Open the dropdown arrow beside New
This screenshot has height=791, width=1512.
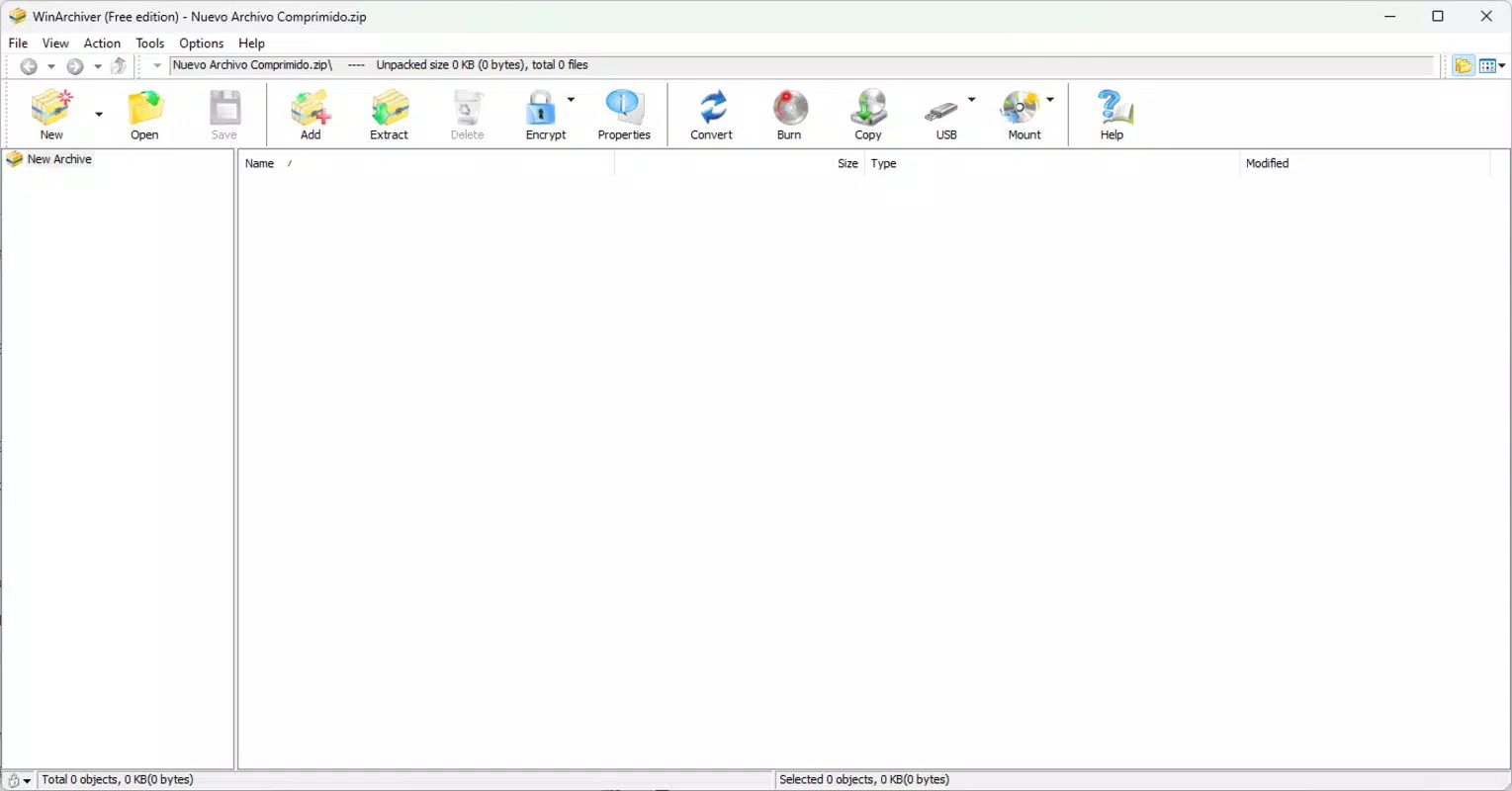pyautogui.click(x=99, y=115)
